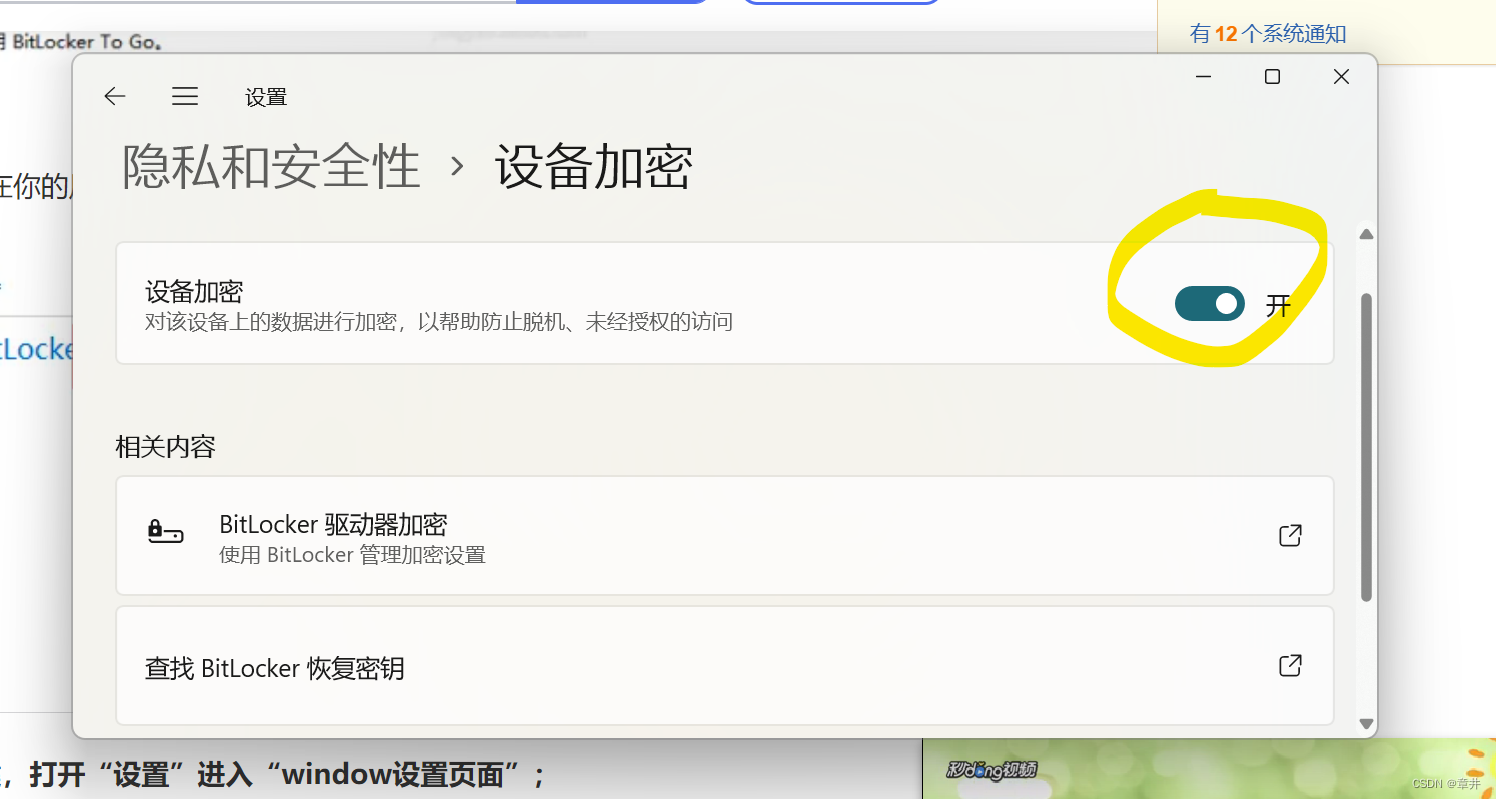Click the external link icon beside 查找 BitLocker 恢复密钥
This screenshot has width=1496, height=799.
pos(1290,664)
